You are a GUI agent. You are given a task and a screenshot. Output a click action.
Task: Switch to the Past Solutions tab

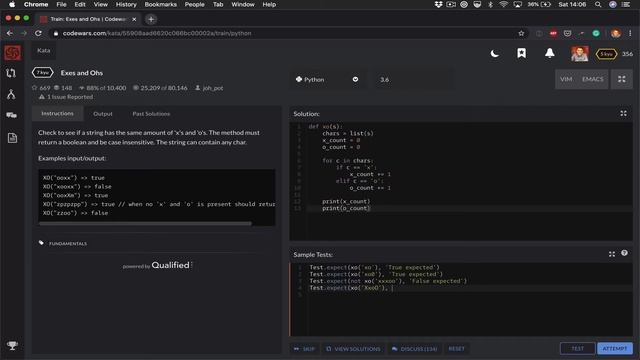point(151,114)
